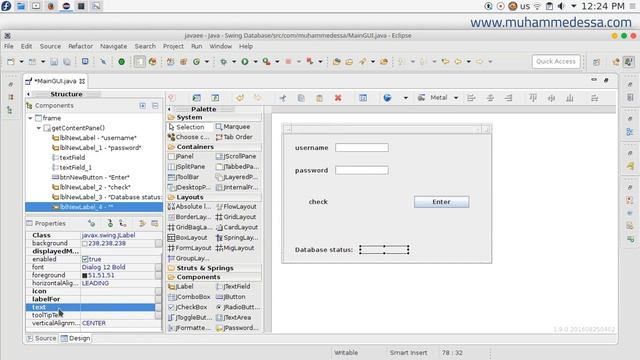Choose the BorderLayout entry in palette

click(189, 217)
